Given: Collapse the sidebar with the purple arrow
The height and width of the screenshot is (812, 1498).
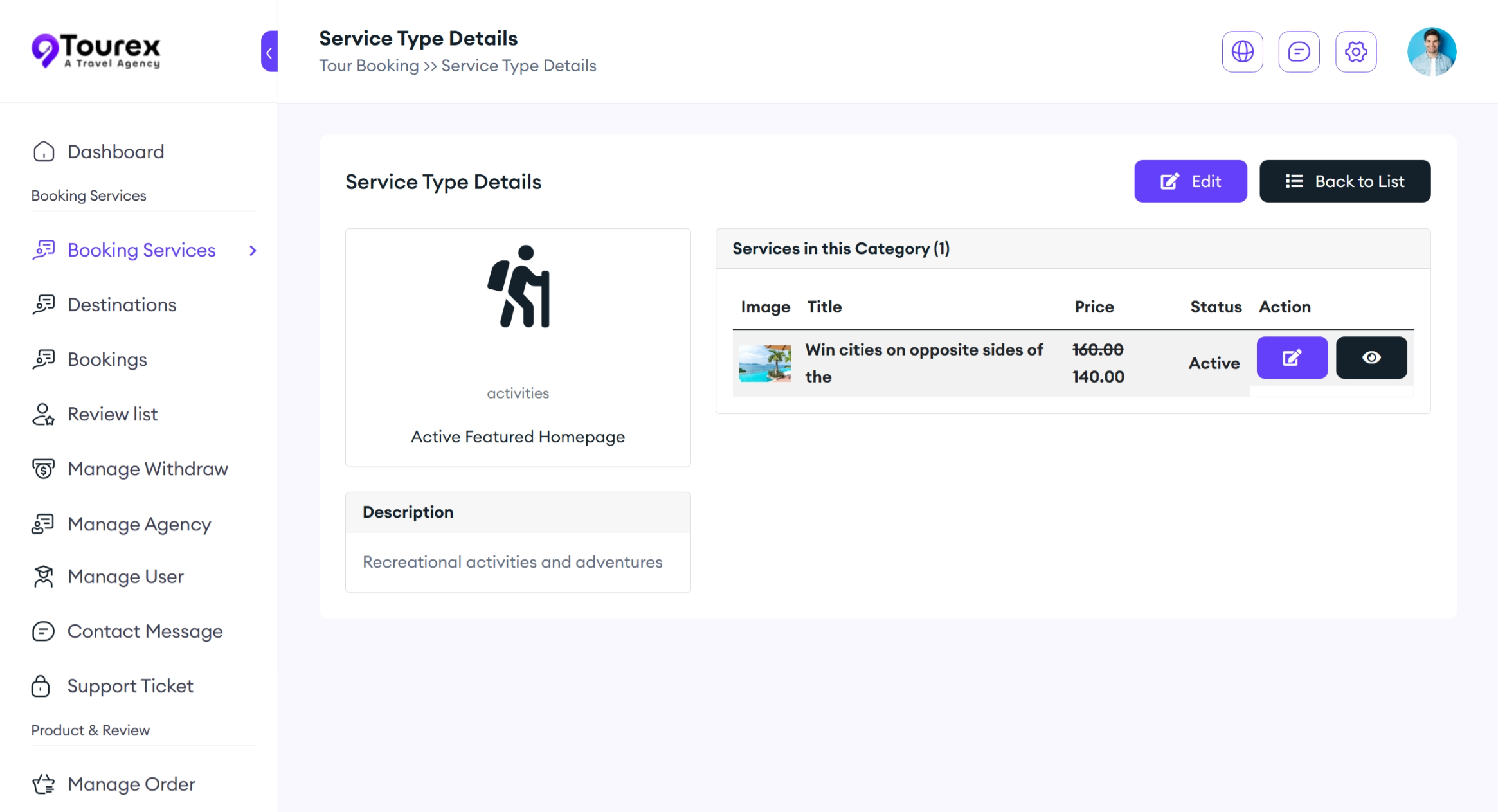Looking at the screenshot, I should click(269, 51).
